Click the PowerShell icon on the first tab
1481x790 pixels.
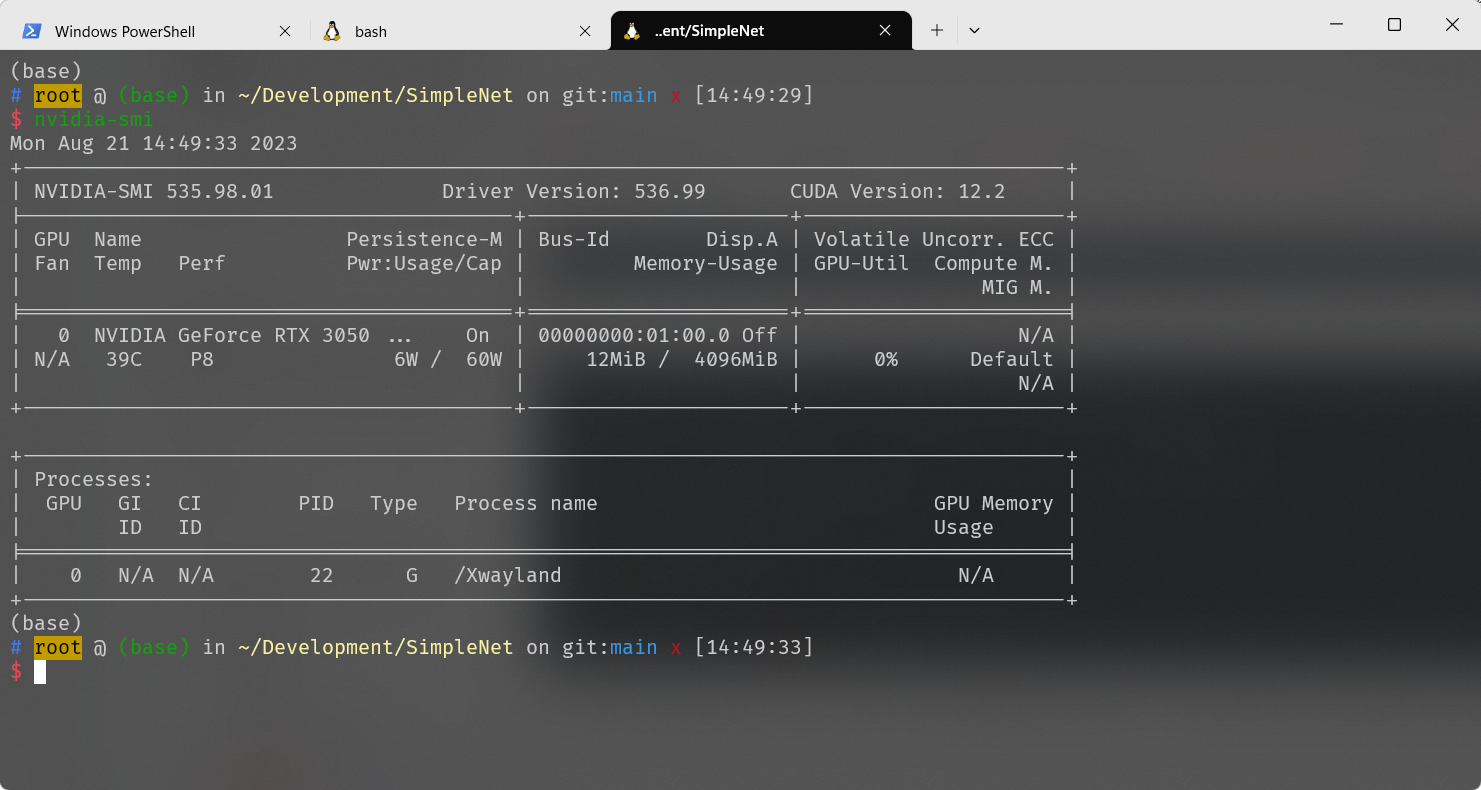(30, 30)
